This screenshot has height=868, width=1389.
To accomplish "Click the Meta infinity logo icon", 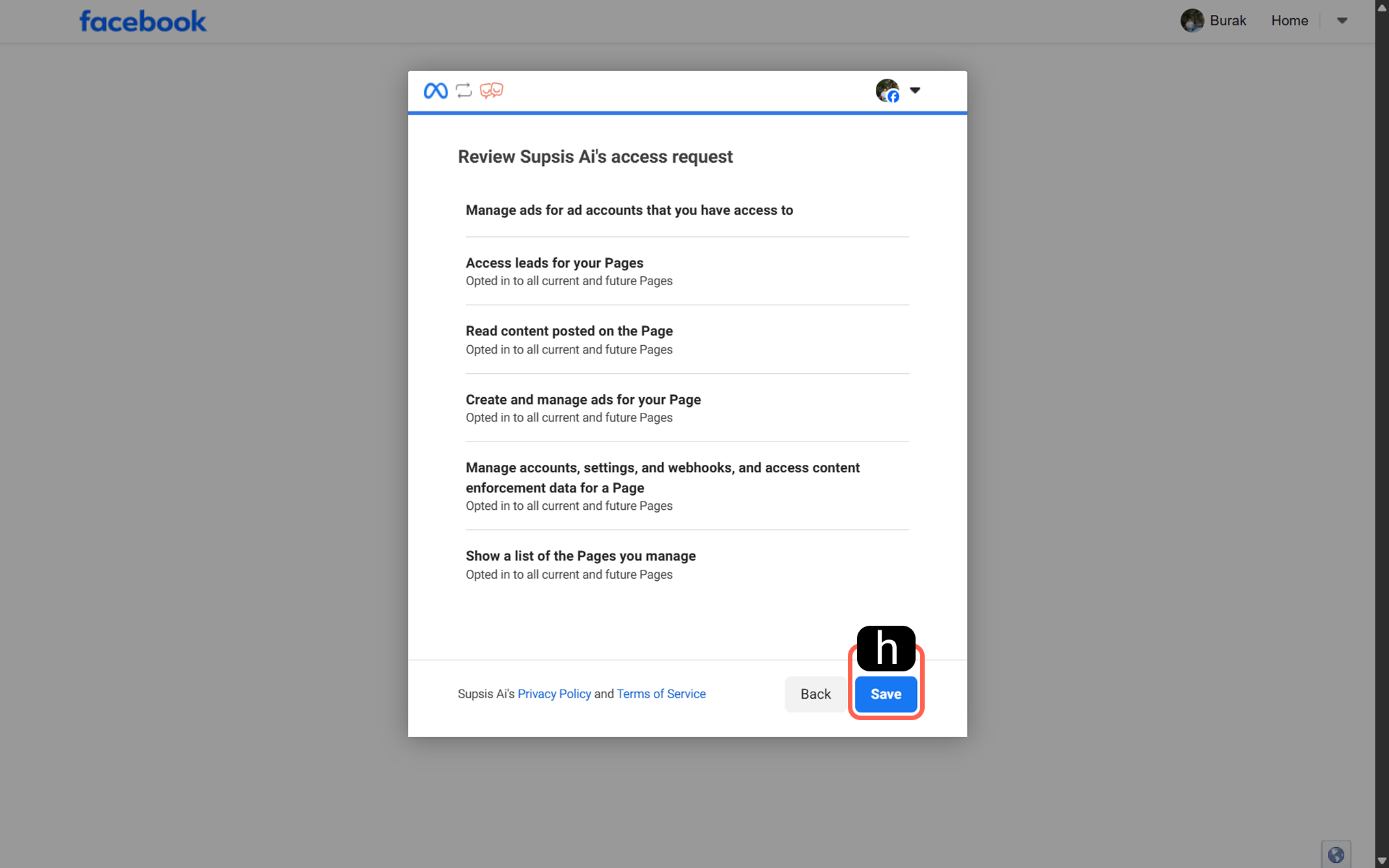I will [436, 91].
